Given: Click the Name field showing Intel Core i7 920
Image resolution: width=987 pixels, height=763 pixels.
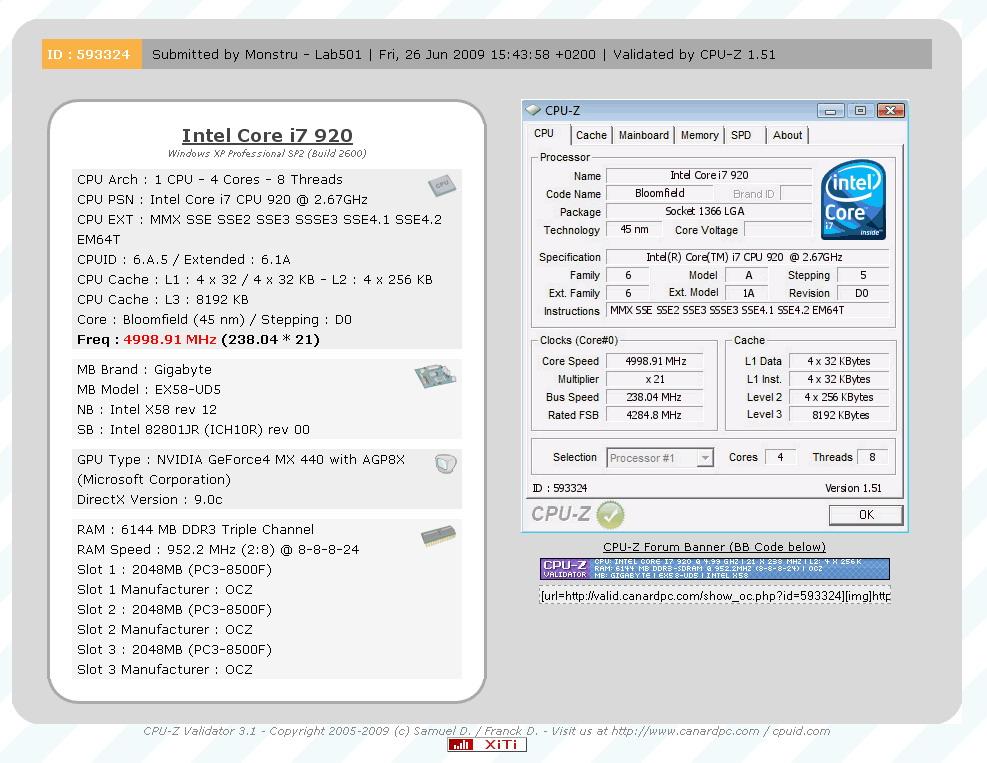Looking at the screenshot, I should point(709,176).
